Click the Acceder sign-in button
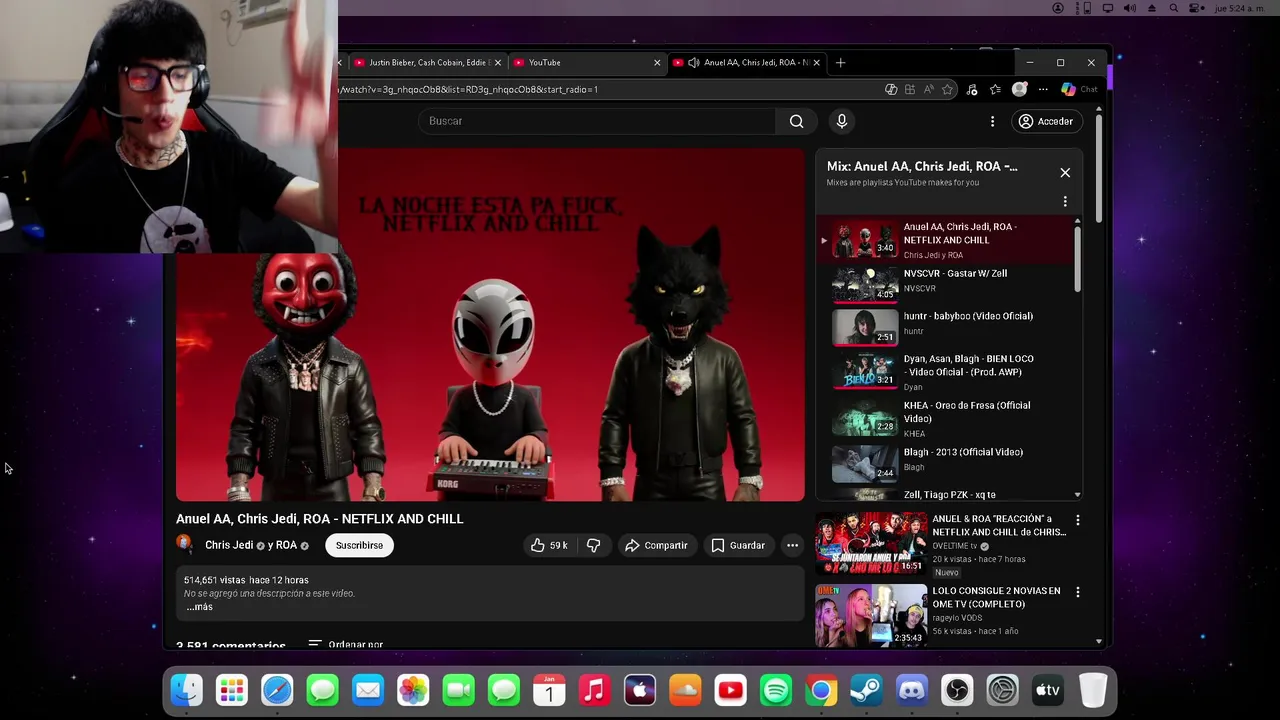 pyautogui.click(x=1046, y=121)
